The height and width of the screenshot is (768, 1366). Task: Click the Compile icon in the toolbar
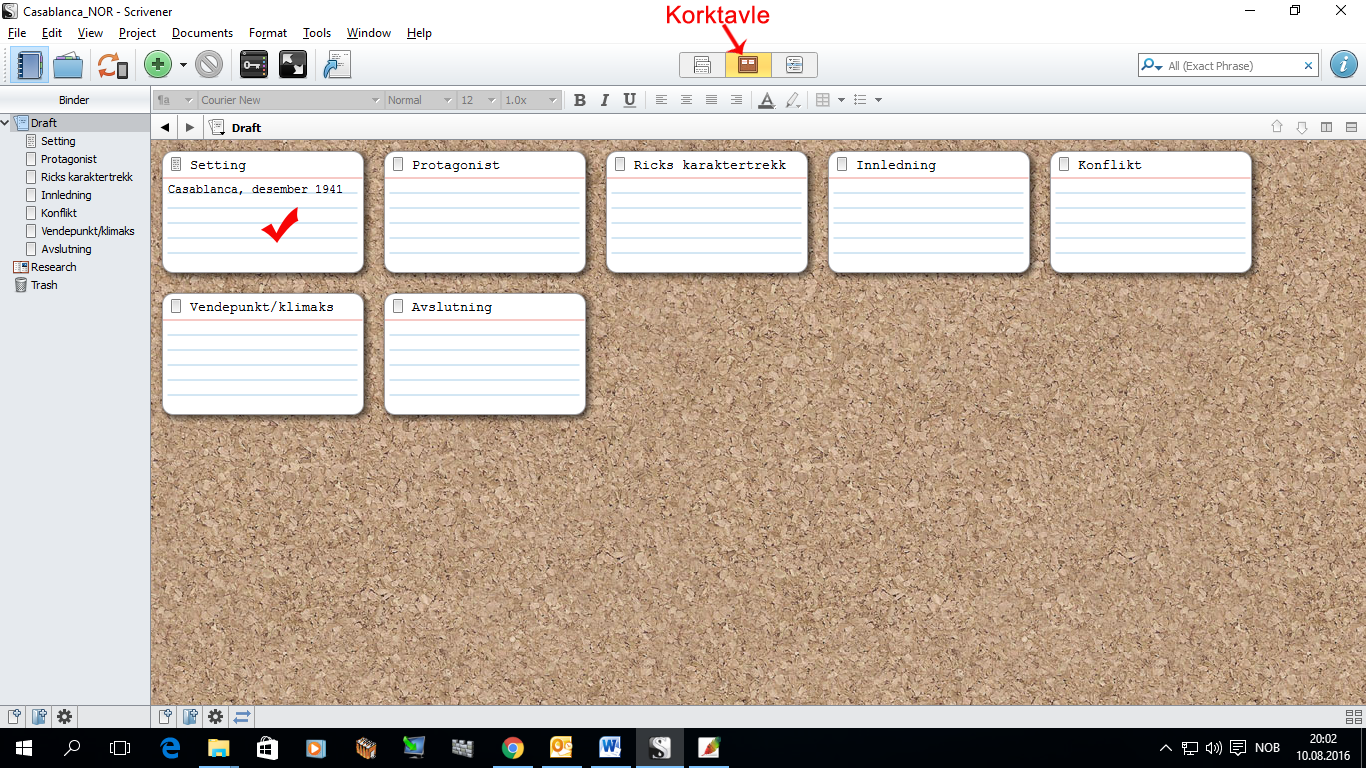tap(336, 64)
